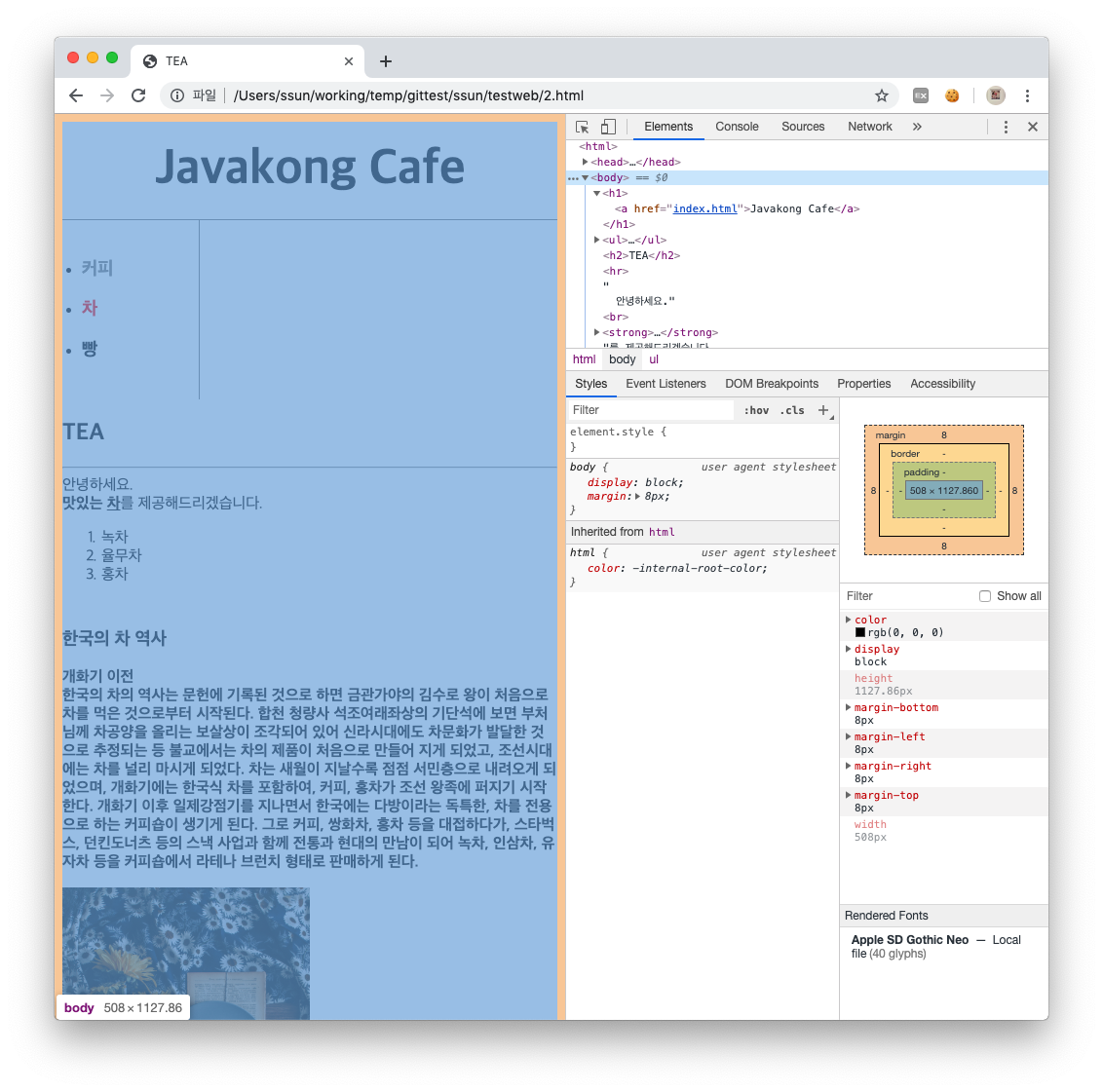View site information icon in address bar
The image size is (1103, 1092).
(x=177, y=95)
